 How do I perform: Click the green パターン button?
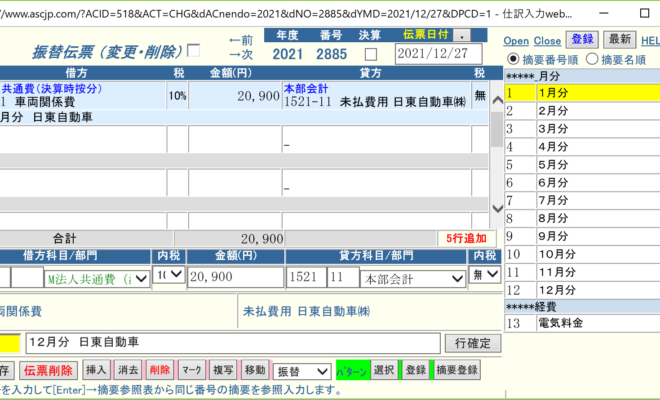click(x=352, y=370)
